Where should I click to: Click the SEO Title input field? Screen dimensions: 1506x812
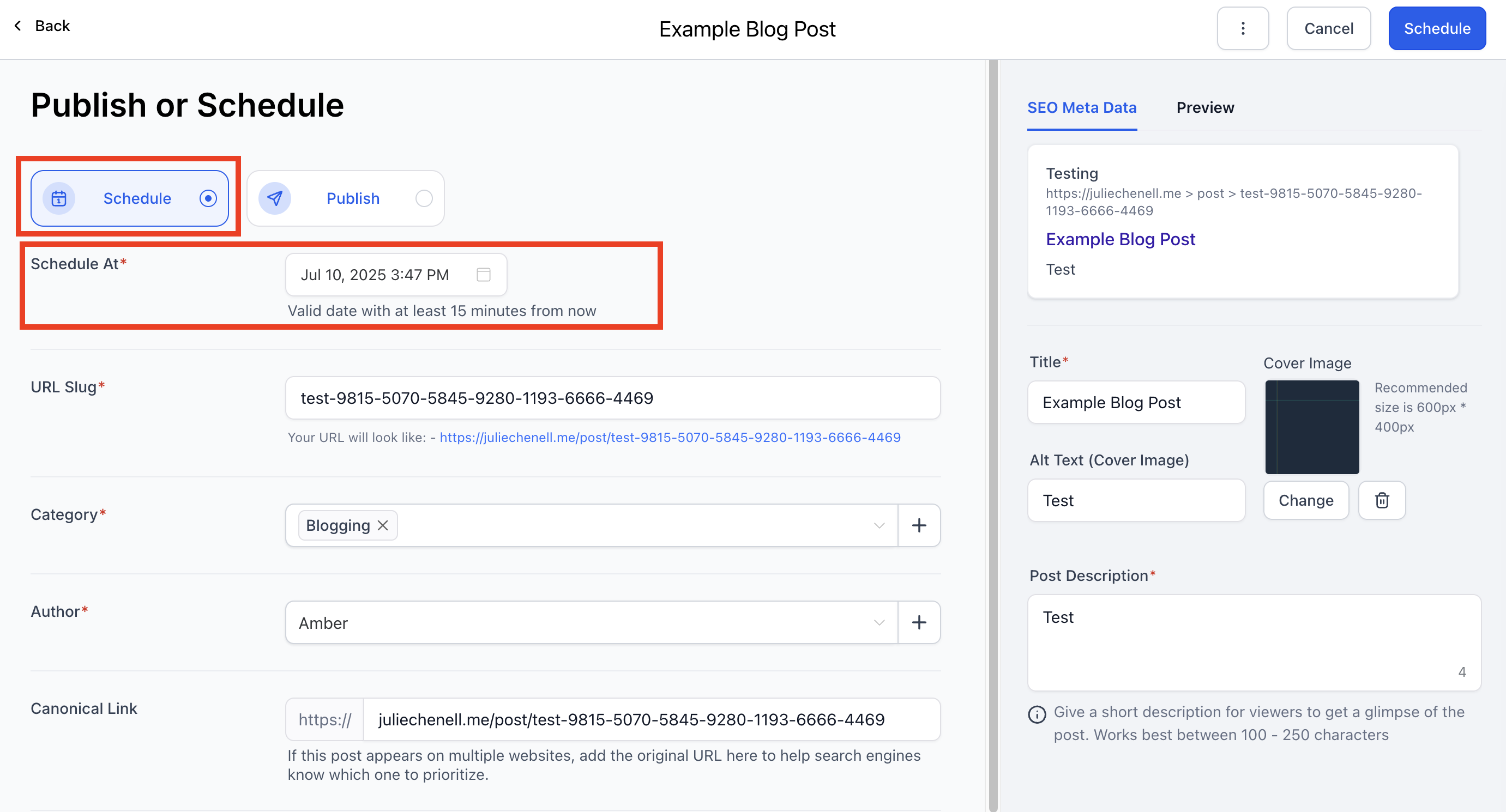coord(1136,402)
